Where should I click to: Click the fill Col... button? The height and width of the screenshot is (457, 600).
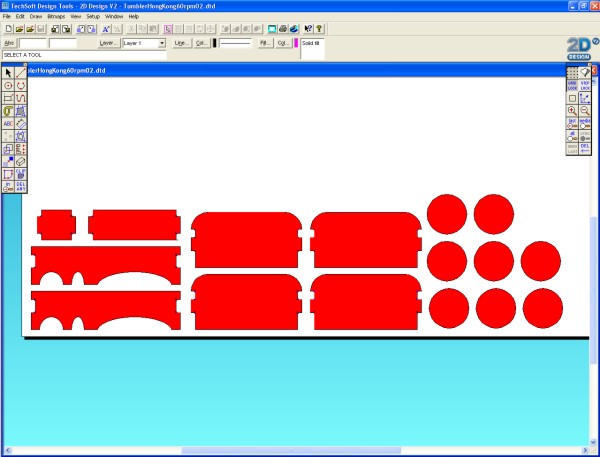283,43
